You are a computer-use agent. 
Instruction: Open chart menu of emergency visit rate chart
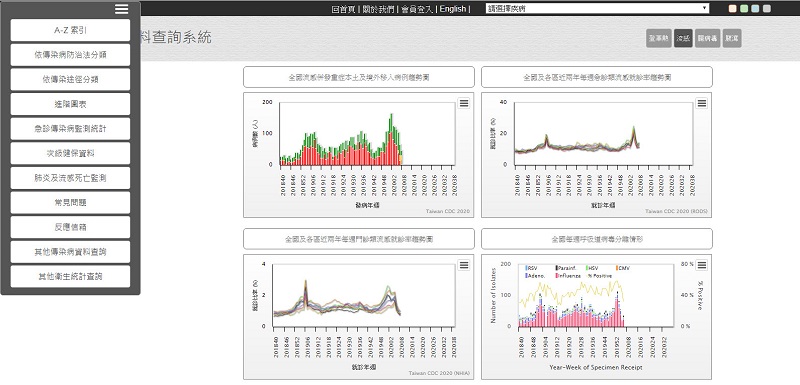point(702,103)
